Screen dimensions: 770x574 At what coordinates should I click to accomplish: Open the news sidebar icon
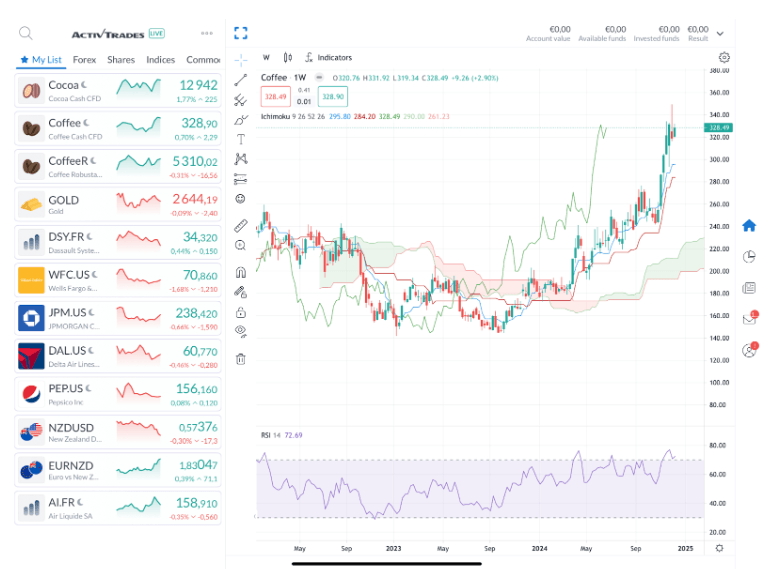tap(749, 288)
